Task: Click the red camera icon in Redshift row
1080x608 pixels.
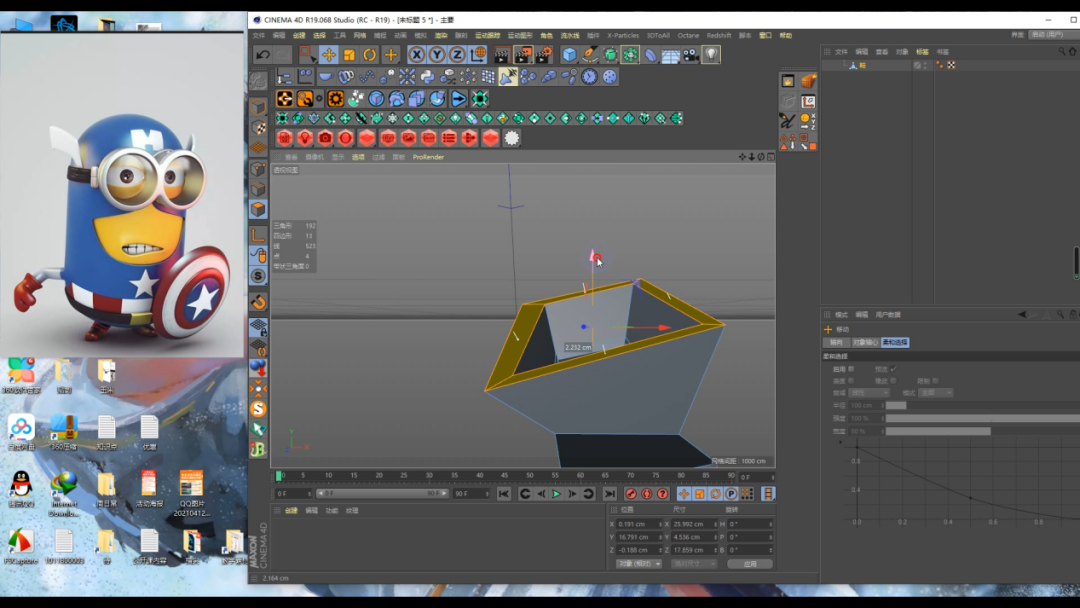Action: (325, 138)
